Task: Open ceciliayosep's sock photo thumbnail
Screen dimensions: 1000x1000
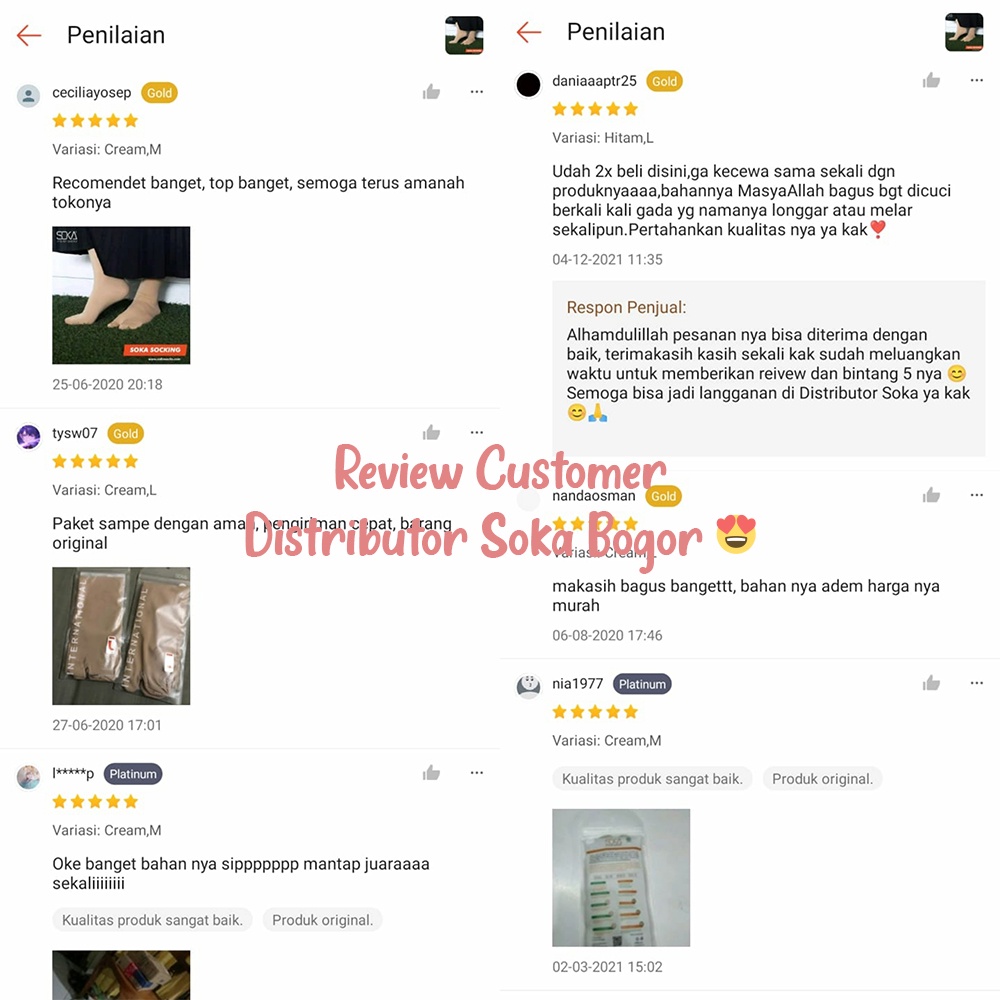Action: pyautogui.click(x=121, y=295)
